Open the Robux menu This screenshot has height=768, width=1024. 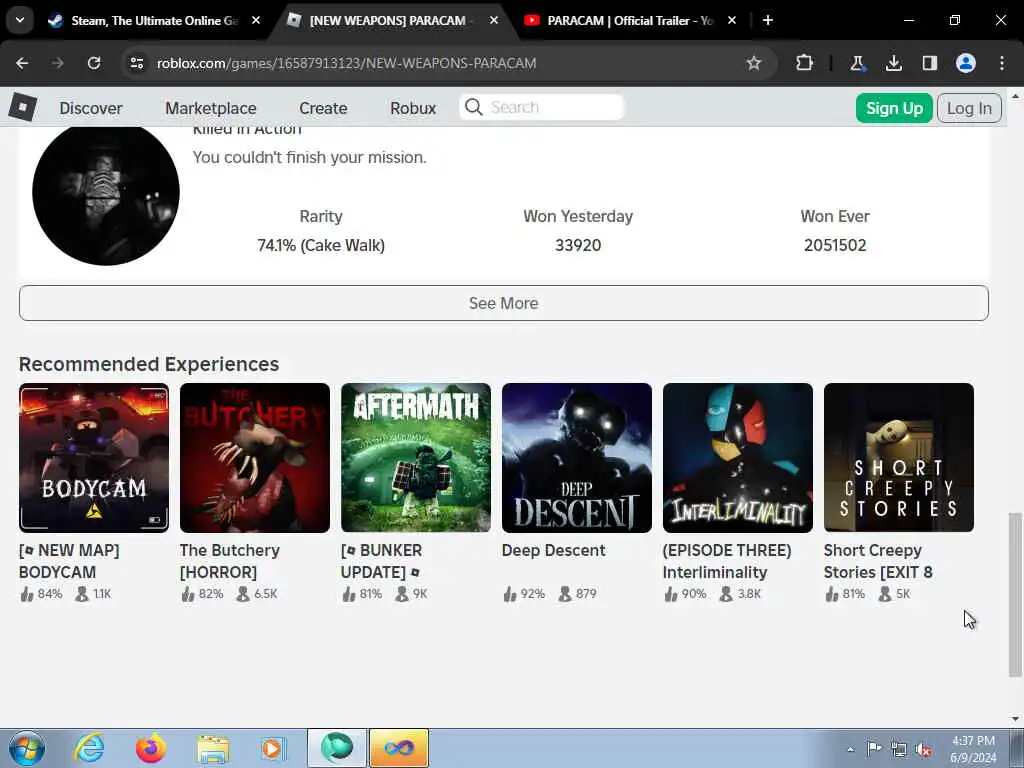tap(413, 108)
